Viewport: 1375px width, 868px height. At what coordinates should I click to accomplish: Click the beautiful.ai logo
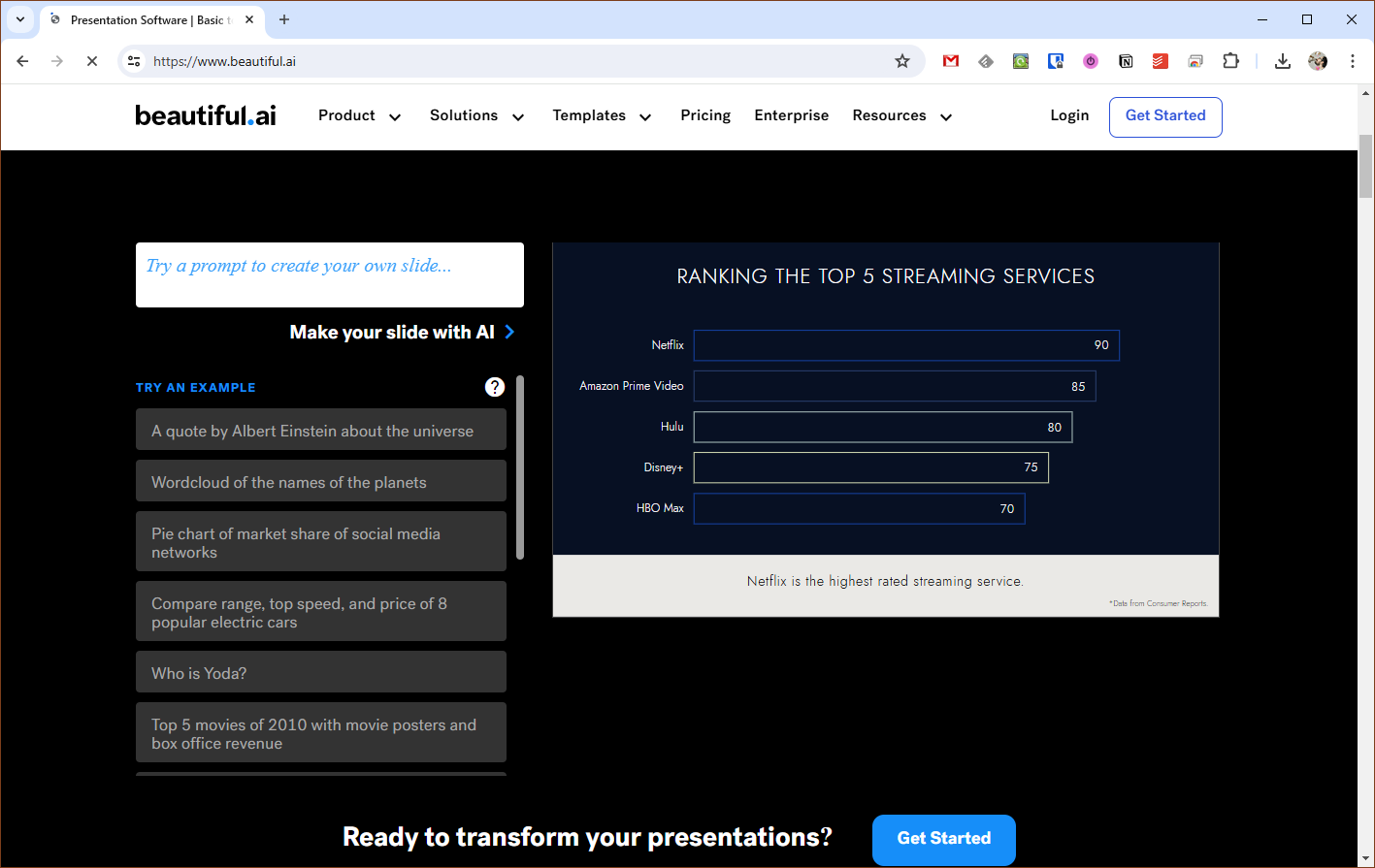[x=205, y=115]
